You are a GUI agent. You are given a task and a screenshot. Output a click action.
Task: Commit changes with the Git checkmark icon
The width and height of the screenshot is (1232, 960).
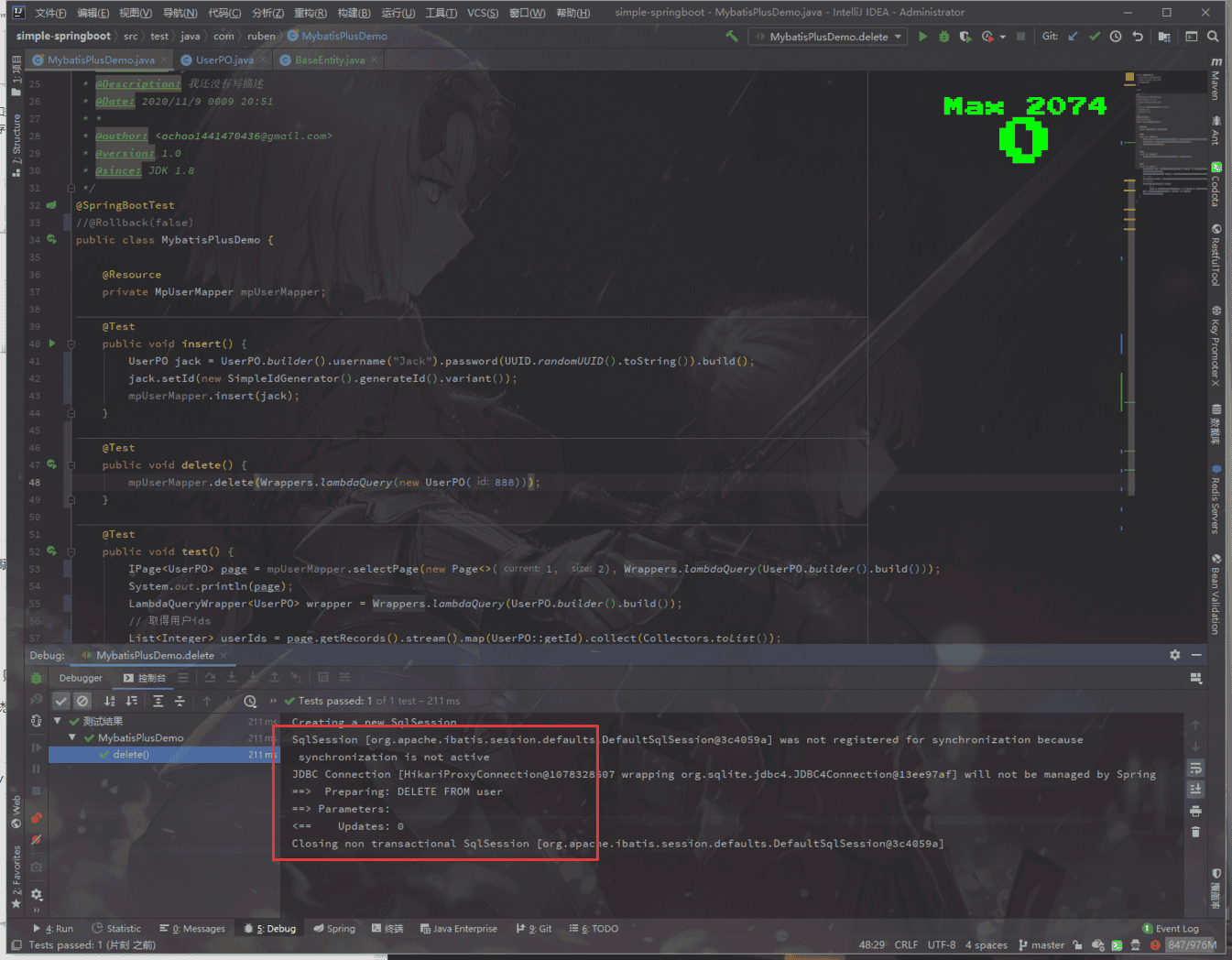point(1094,37)
